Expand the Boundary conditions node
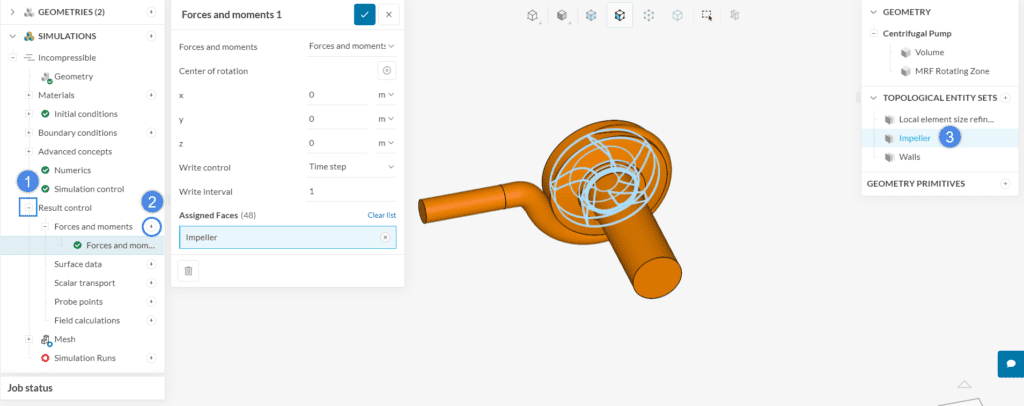The height and width of the screenshot is (406, 1024). [x=28, y=133]
